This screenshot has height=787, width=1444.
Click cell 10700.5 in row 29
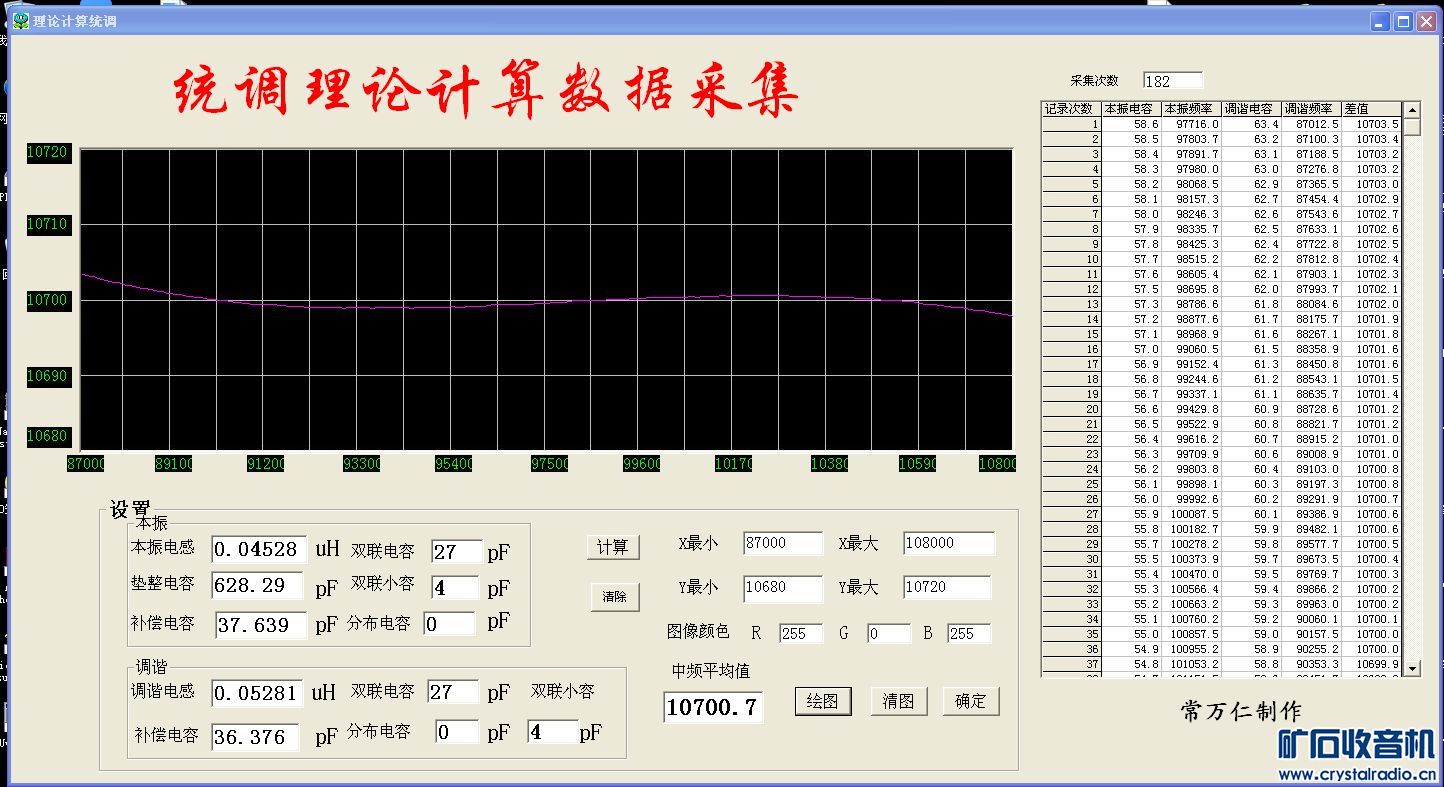click(1371, 544)
